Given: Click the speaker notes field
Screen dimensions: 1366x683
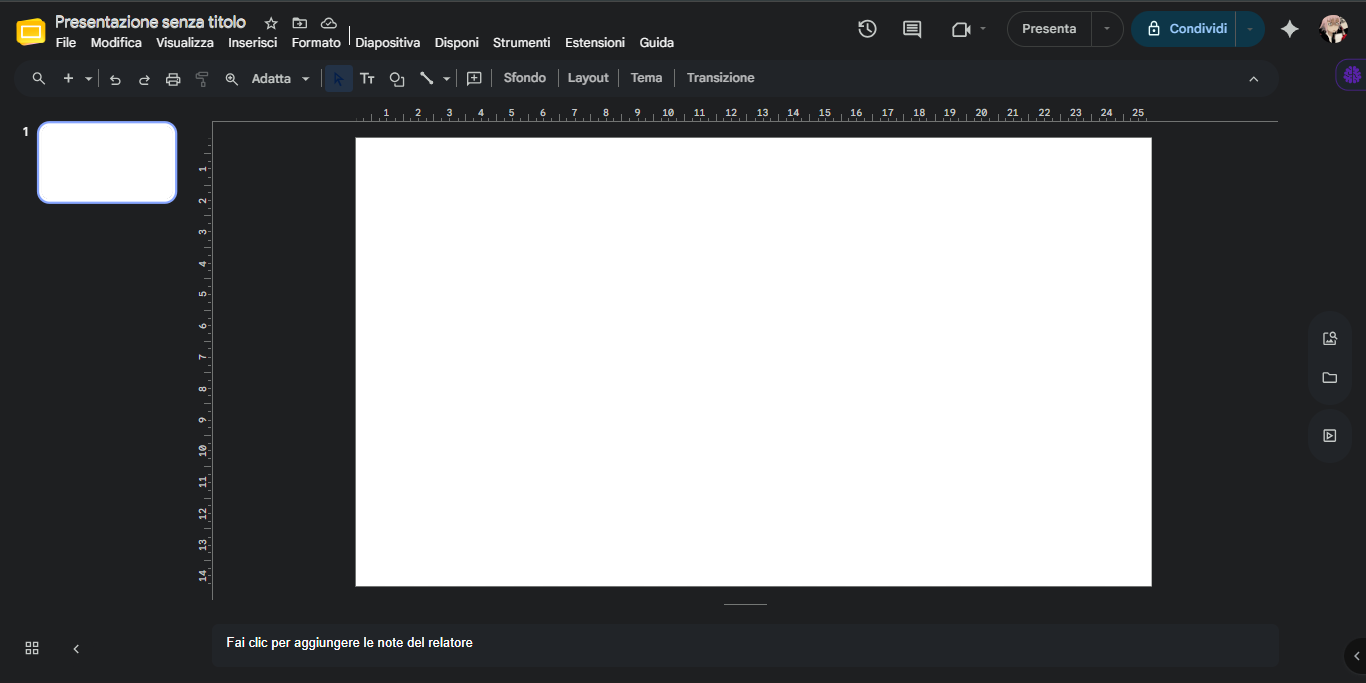Looking at the screenshot, I should click(x=745, y=645).
